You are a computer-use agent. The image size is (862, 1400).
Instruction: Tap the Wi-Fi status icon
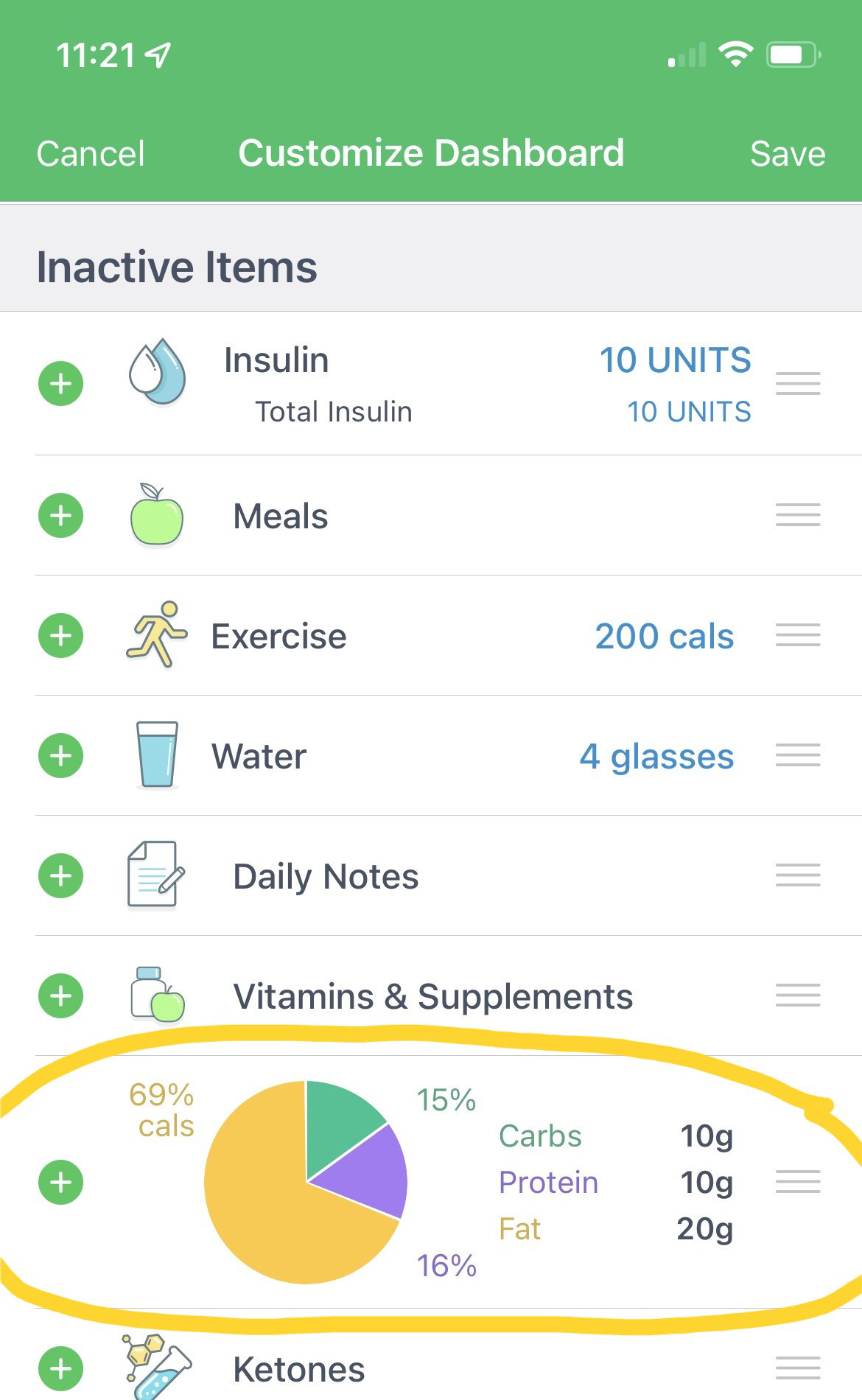[735, 54]
